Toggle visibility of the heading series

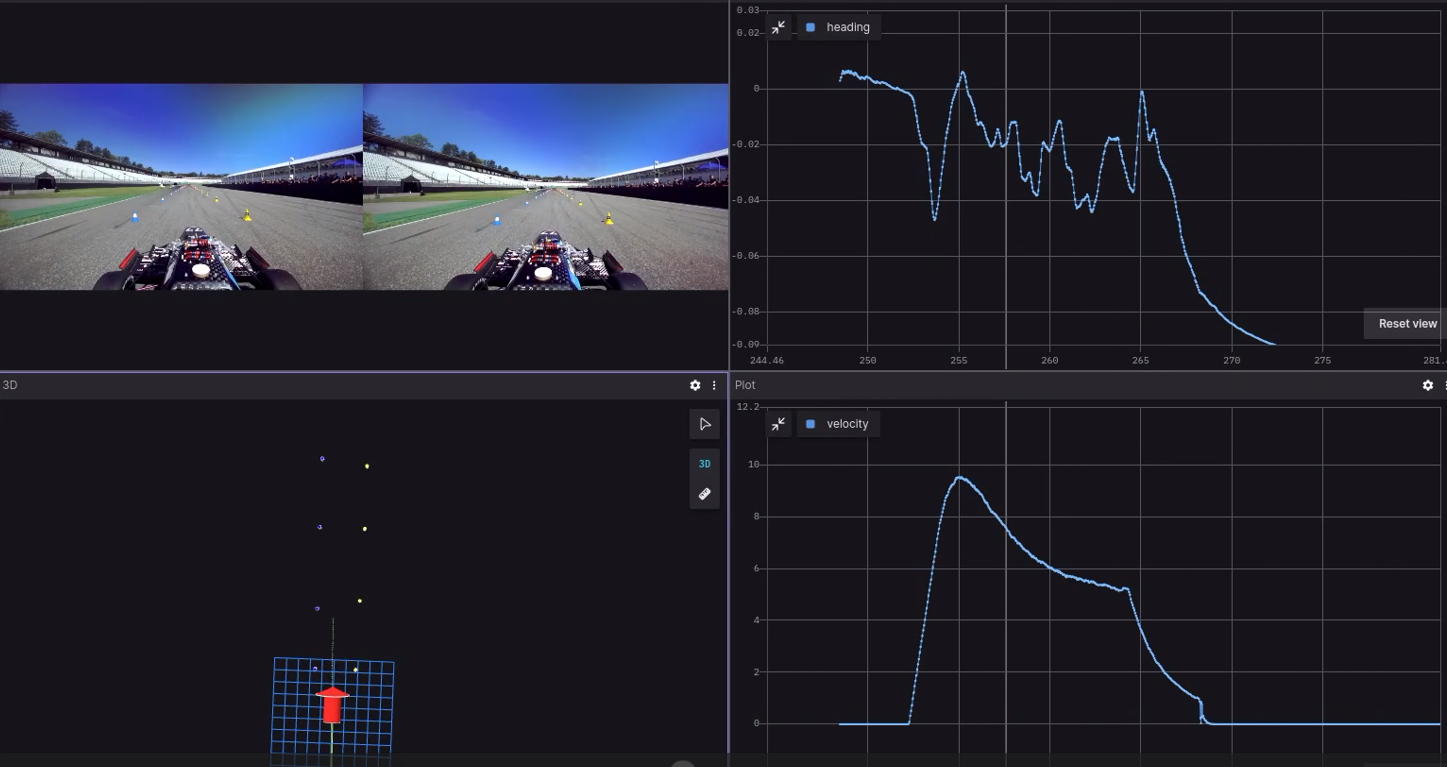point(810,27)
